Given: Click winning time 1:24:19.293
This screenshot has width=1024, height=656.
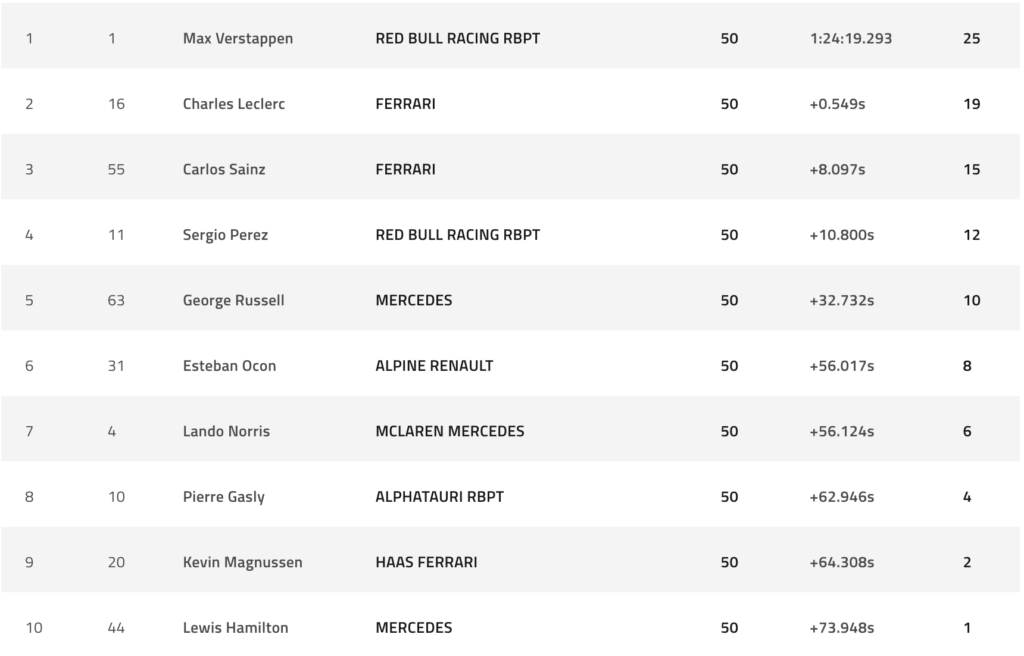Looking at the screenshot, I should pyautogui.click(x=850, y=39).
